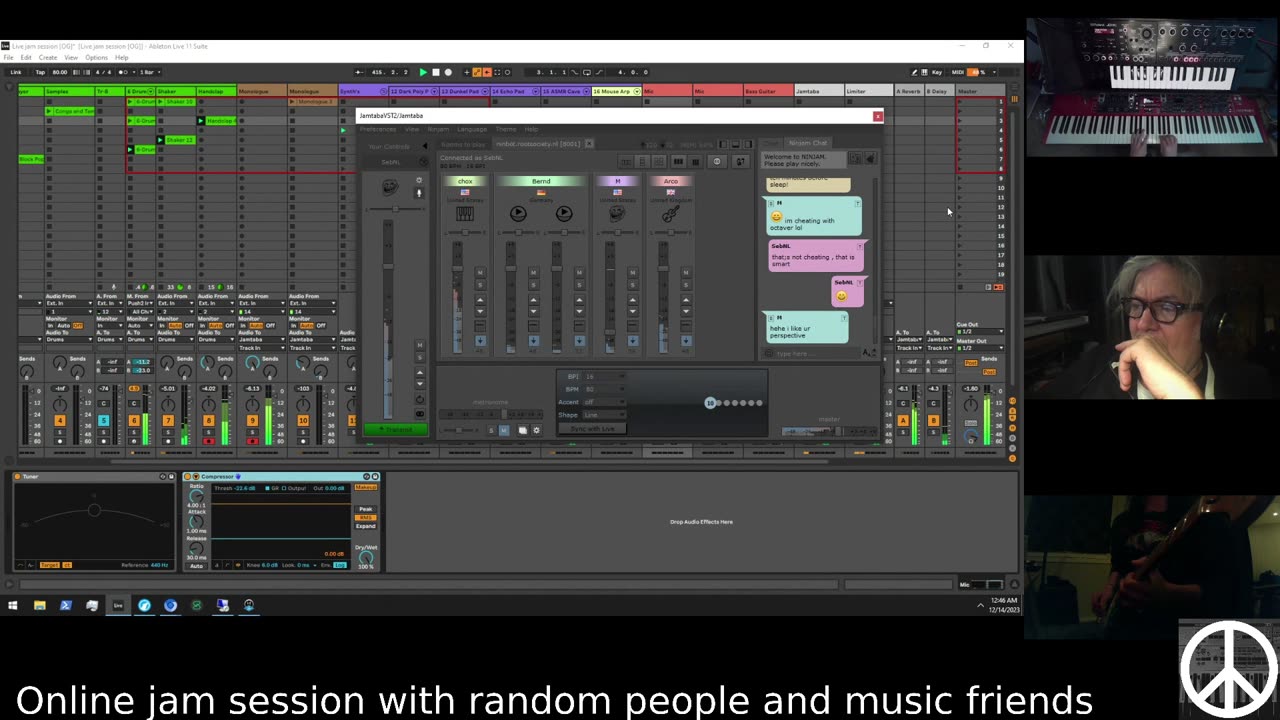This screenshot has height=720, width=1280.
Task: Open Ableton's Create menu
Action: (x=48, y=57)
